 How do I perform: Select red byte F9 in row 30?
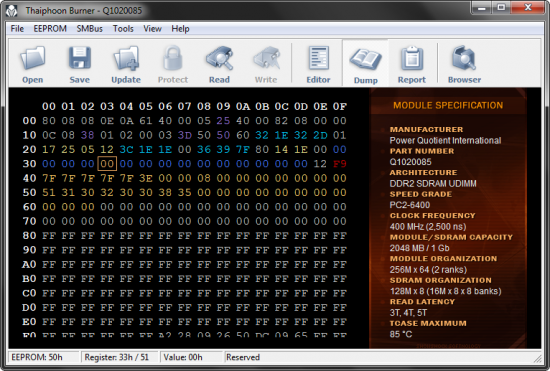[x=340, y=164]
